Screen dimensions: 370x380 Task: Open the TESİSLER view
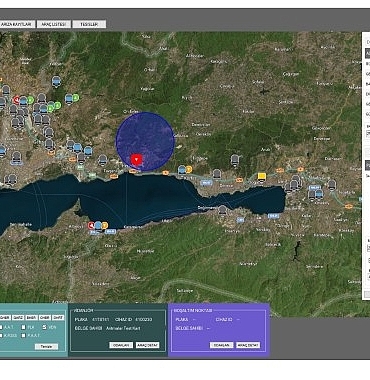point(89,24)
